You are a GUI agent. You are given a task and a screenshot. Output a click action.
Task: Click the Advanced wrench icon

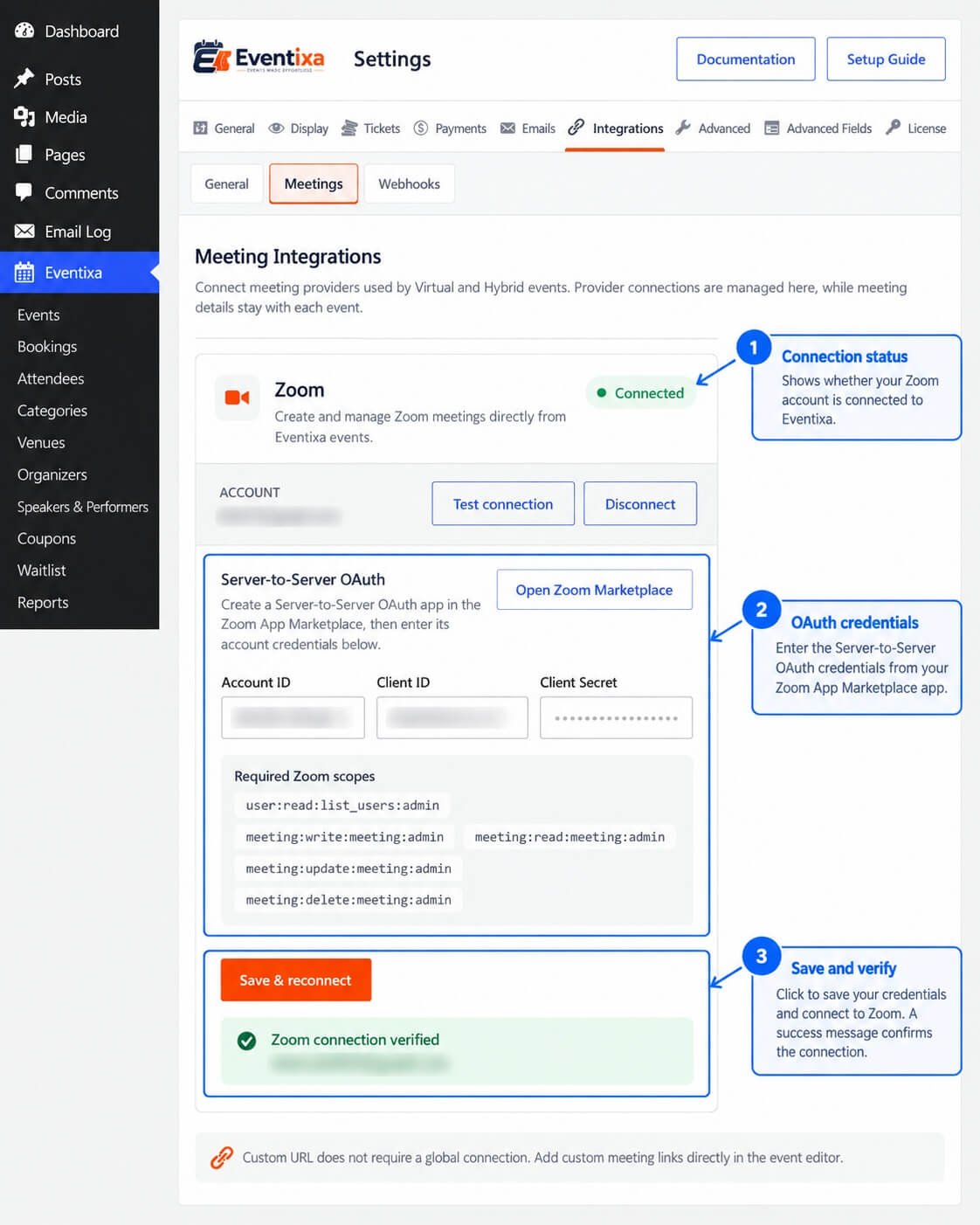tap(683, 128)
